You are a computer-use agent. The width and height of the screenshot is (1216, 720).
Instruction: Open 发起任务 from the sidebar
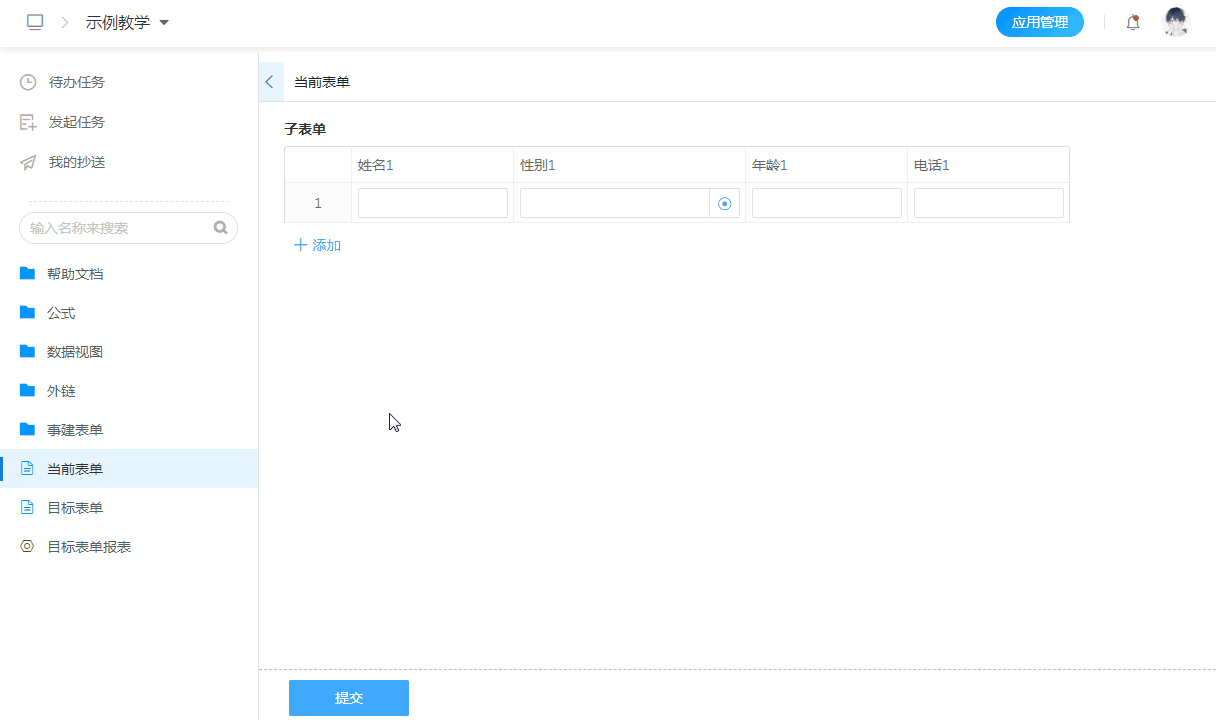(x=76, y=122)
